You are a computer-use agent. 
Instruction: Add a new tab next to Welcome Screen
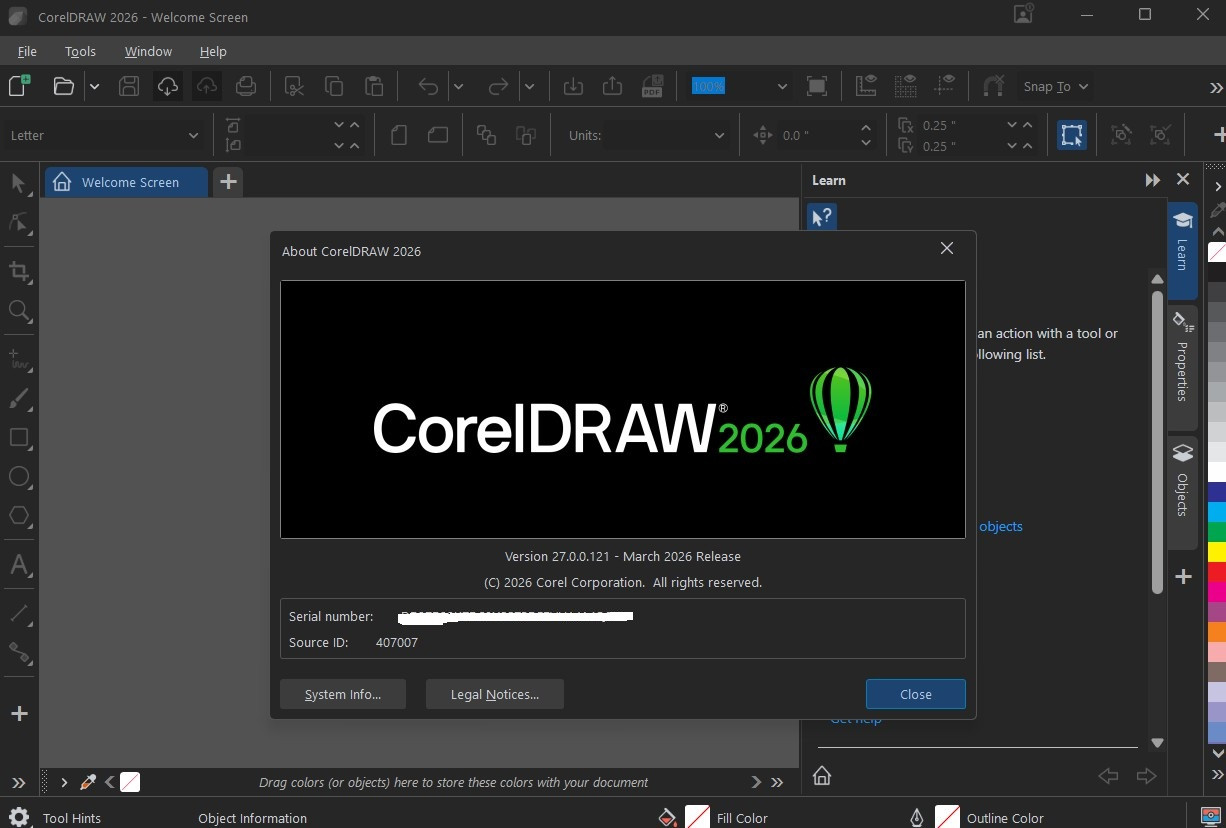(x=228, y=182)
